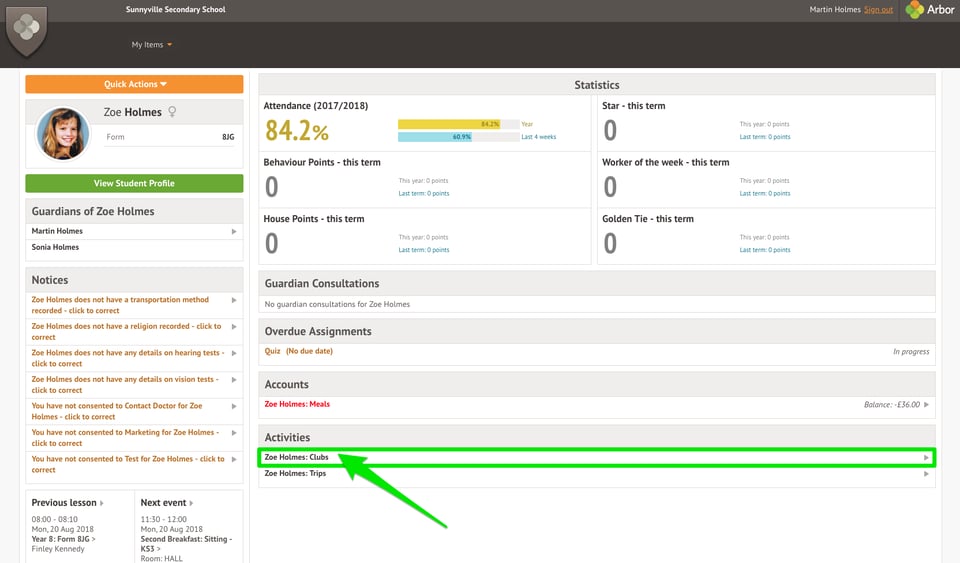960x563 pixels.
Task: Click the female gender symbol beside Zoe Holmes
Action: click(172, 112)
